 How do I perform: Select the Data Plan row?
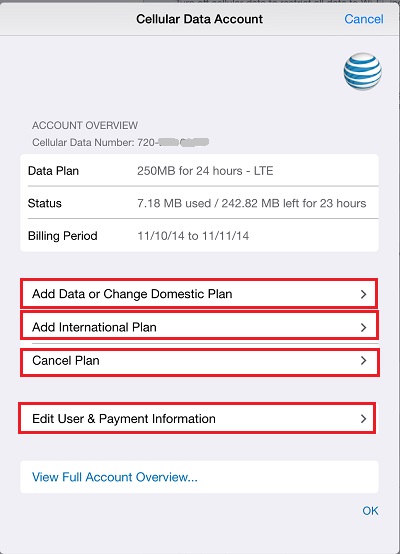[x=199, y=171]
